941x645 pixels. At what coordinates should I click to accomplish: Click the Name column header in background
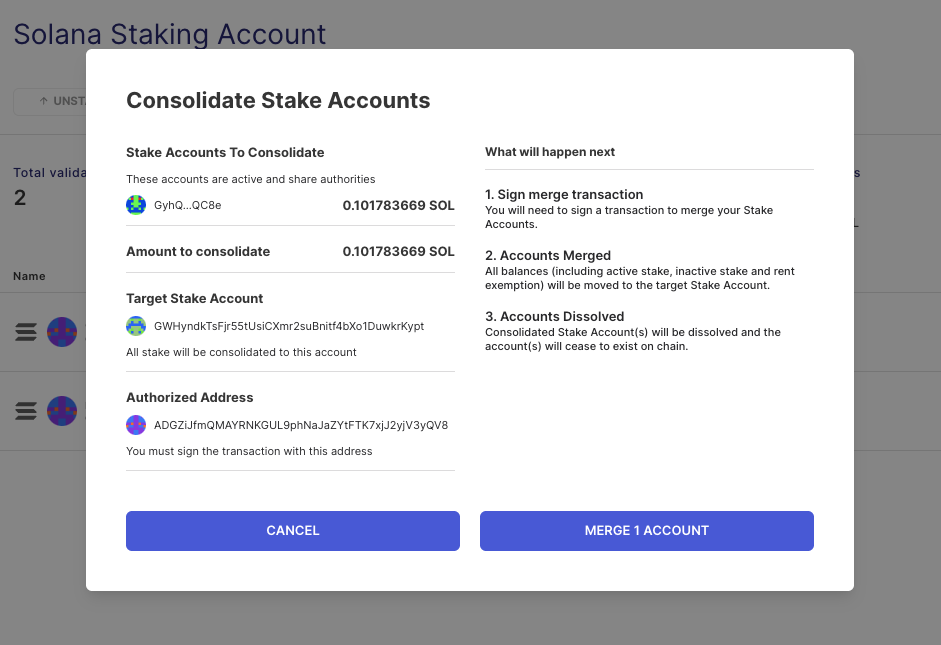click(29, 276)
